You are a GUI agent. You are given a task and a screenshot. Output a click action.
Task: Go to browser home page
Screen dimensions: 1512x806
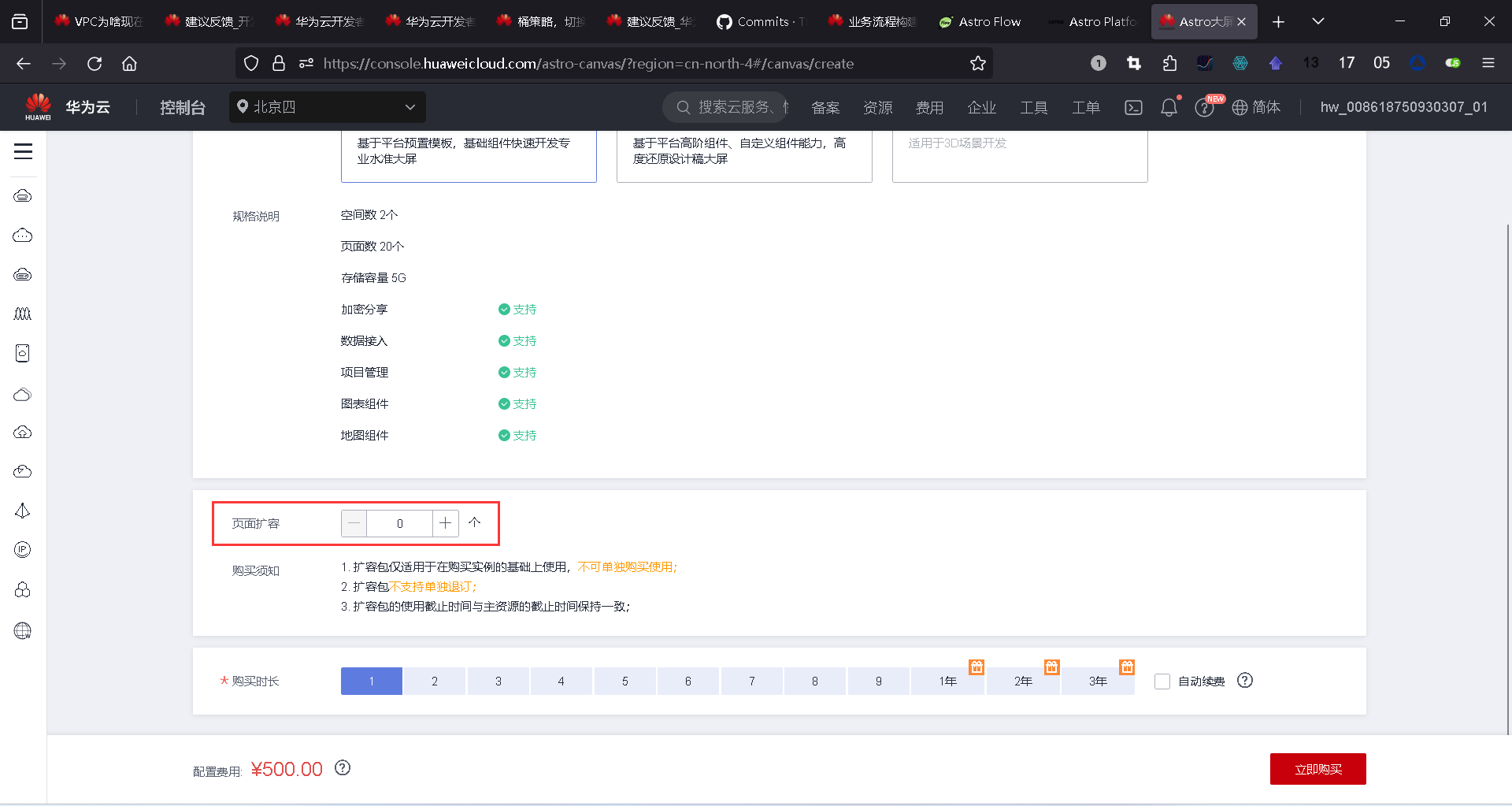pos(129,63)
